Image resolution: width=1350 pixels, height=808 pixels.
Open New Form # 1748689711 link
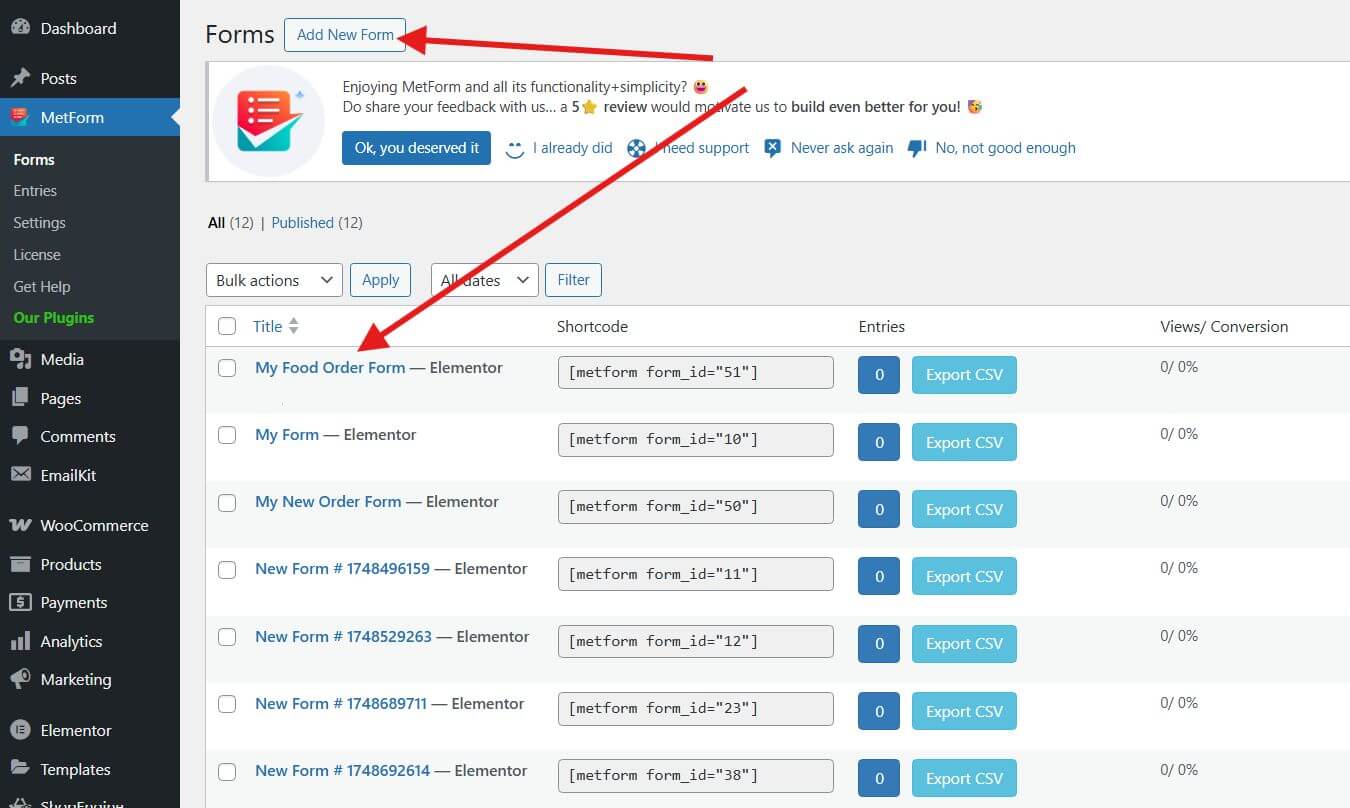(341, 704)
